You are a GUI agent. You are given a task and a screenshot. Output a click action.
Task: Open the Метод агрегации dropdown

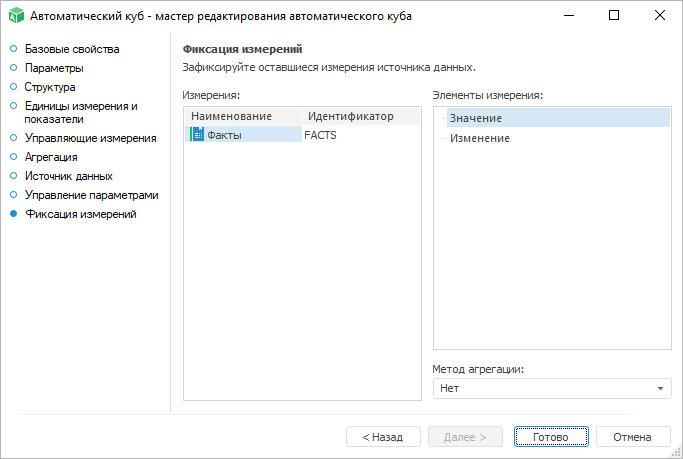coord(552,388)
